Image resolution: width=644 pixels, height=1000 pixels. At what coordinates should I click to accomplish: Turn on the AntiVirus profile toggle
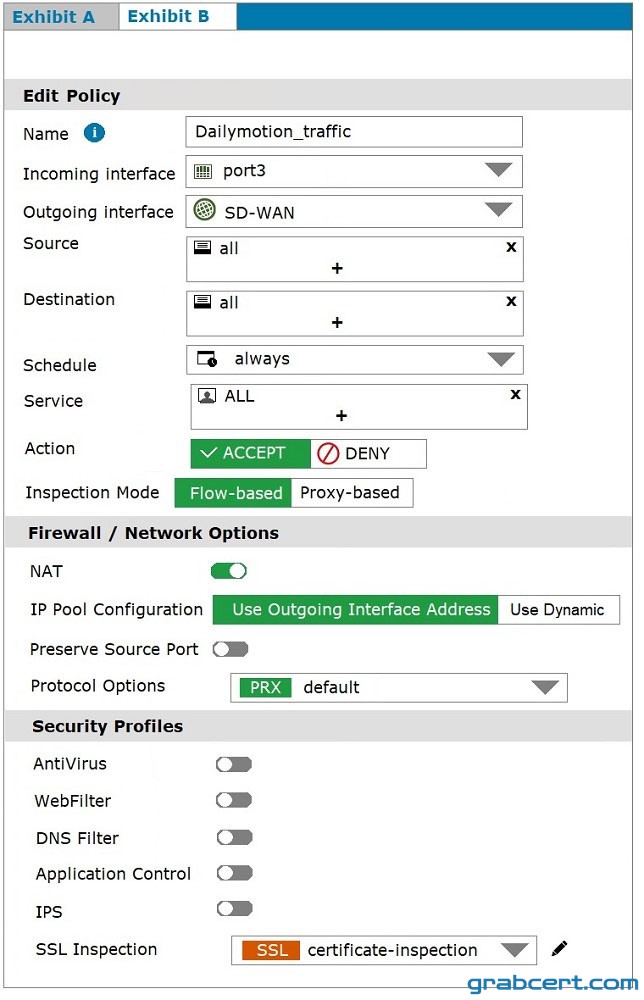[x=234, y=764]
